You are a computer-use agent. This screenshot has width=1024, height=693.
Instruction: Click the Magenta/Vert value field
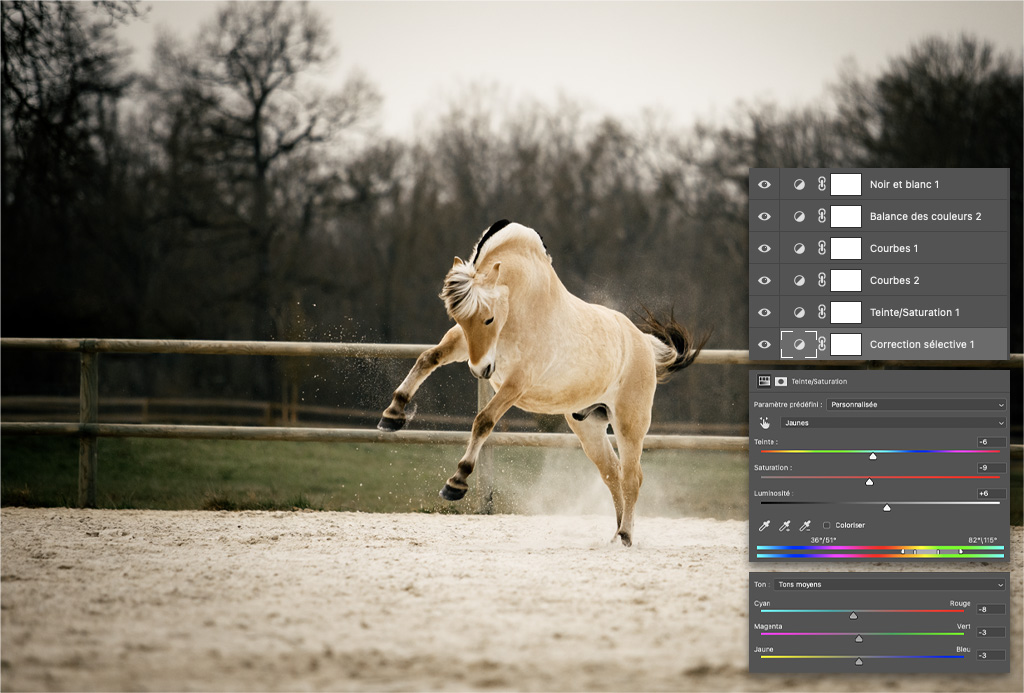point(991,632)
